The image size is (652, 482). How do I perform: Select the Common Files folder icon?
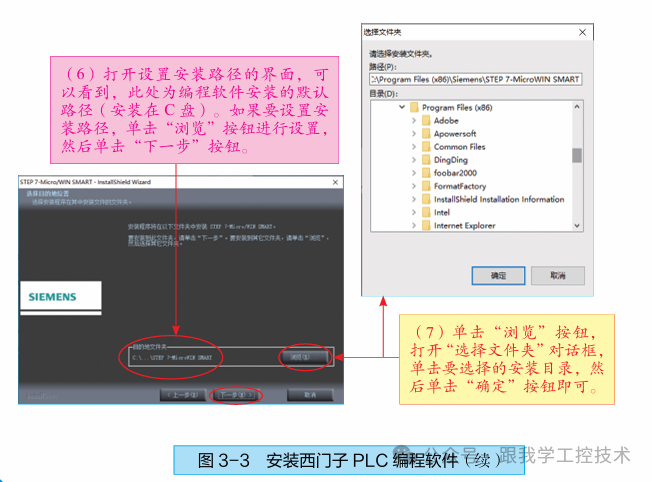(x=426, y=147)
